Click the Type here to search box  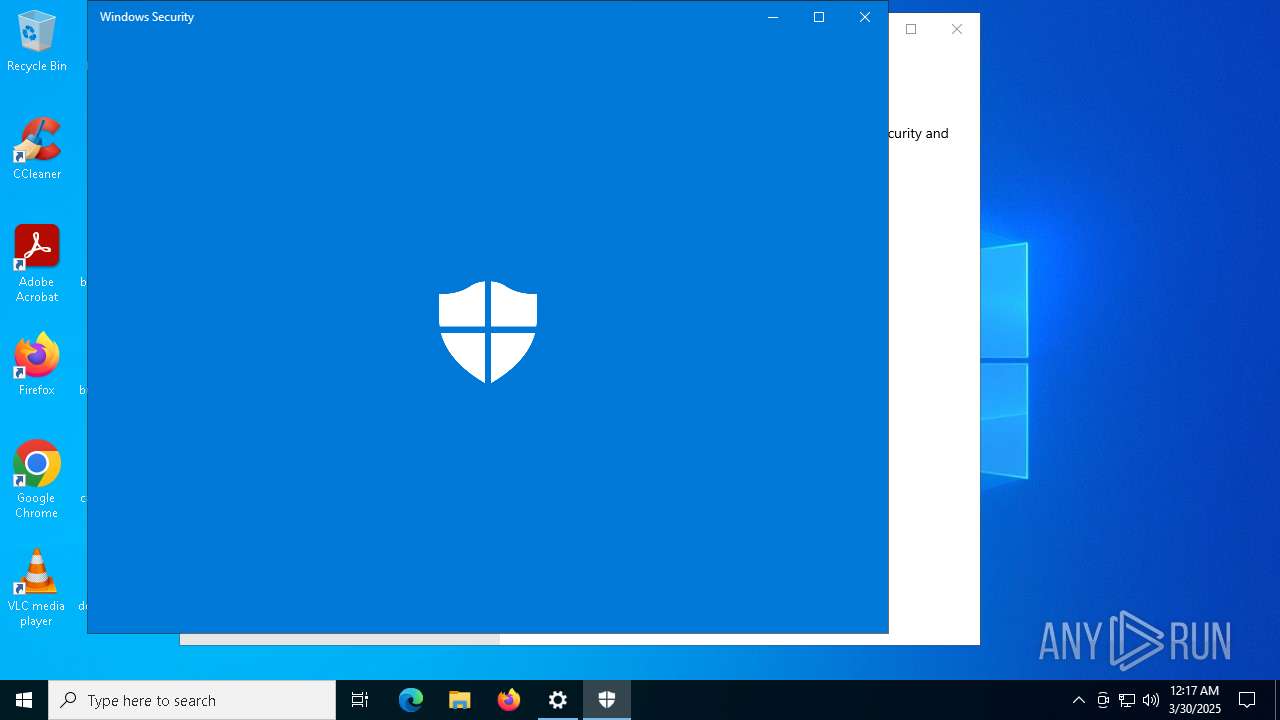(192, 700)
